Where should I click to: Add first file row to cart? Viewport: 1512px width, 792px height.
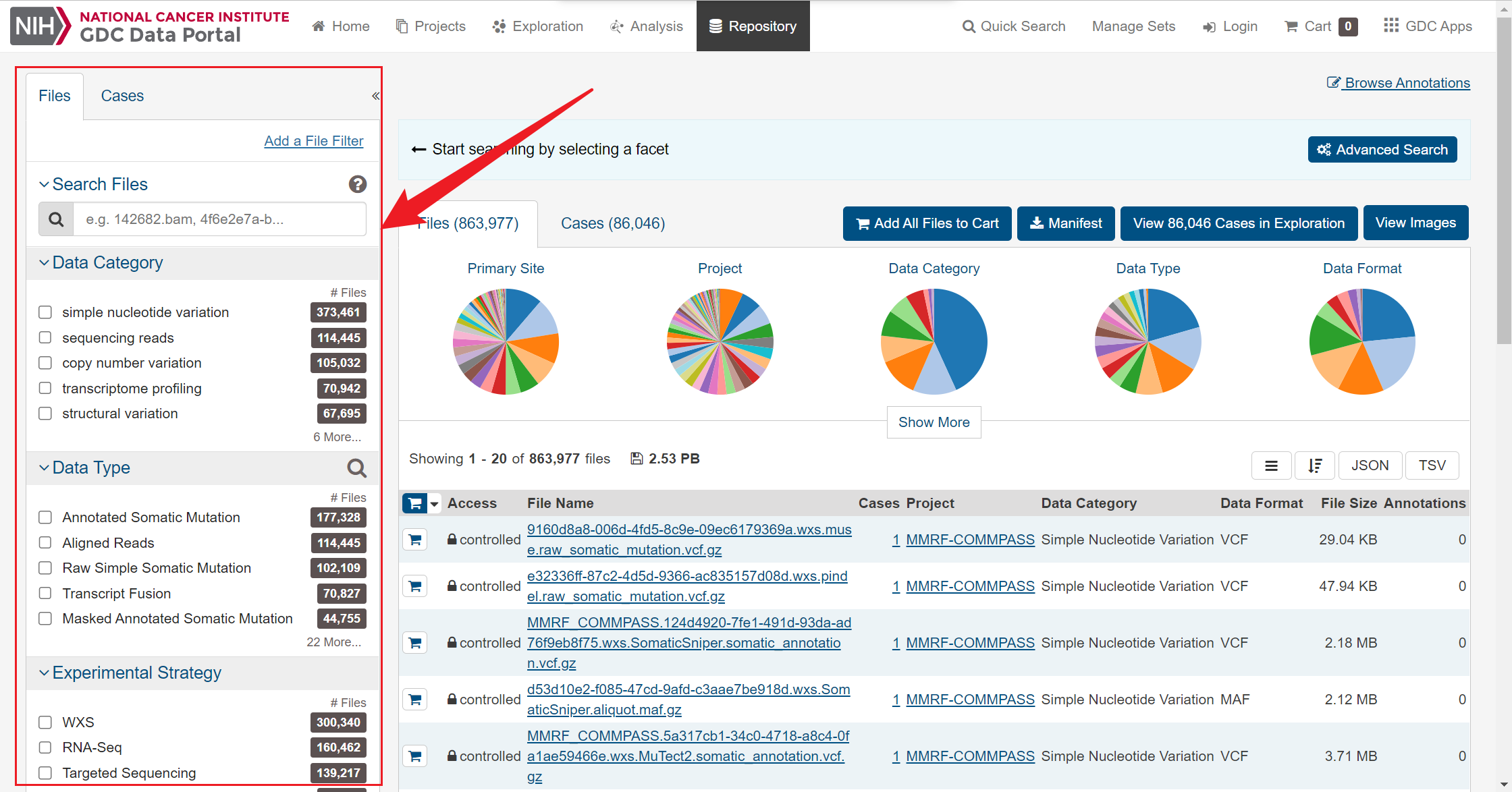pos(415,540)
